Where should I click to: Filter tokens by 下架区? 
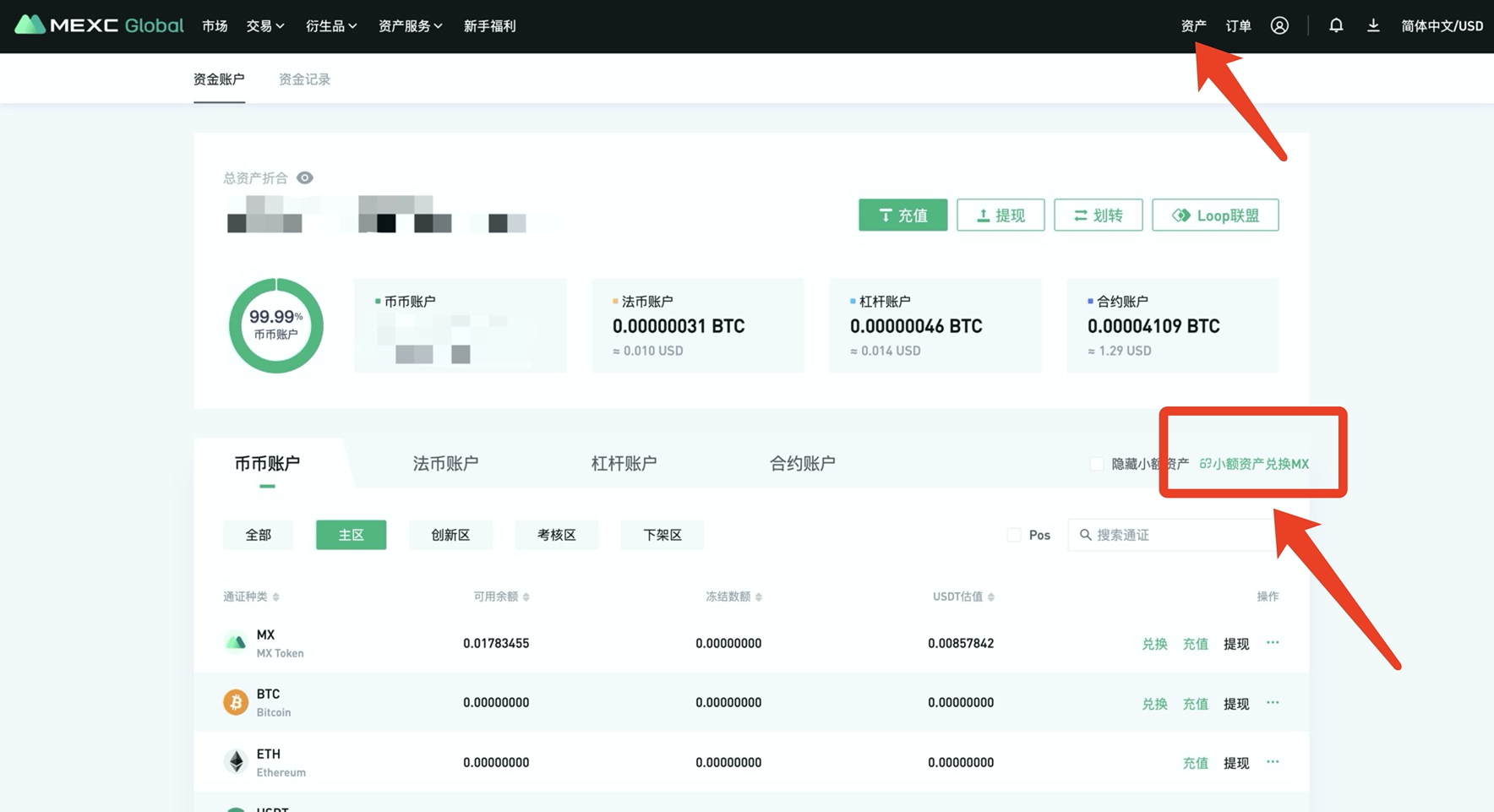662,535
